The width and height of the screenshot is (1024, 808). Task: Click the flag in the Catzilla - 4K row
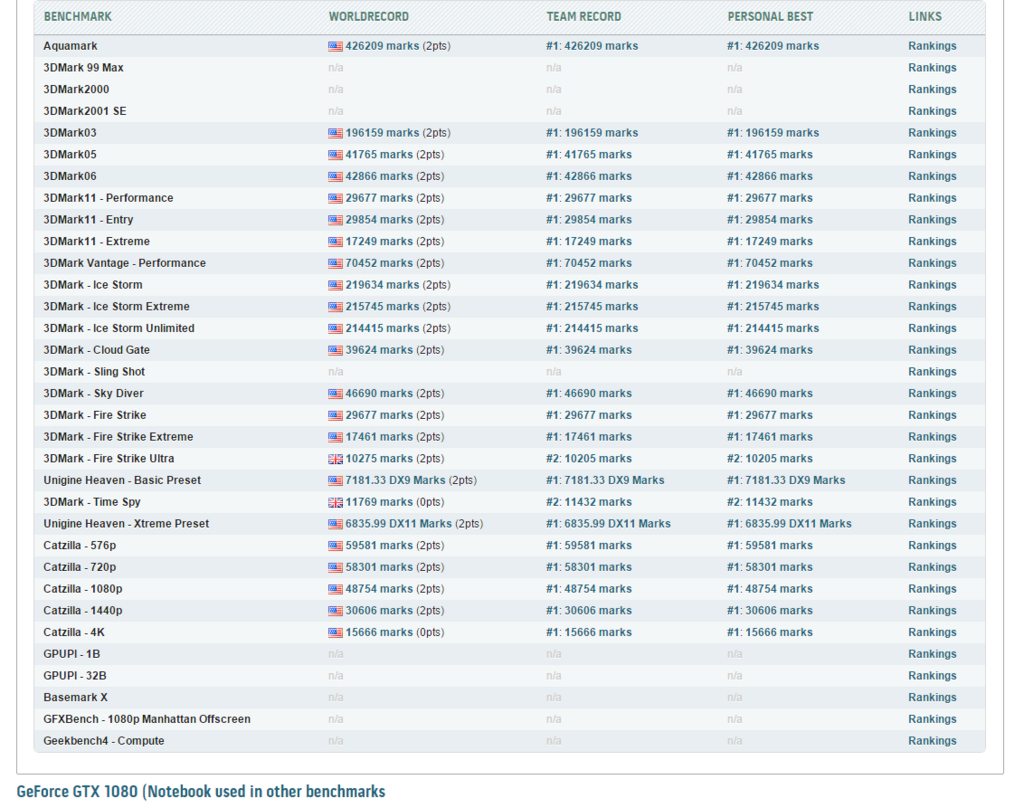335,632
